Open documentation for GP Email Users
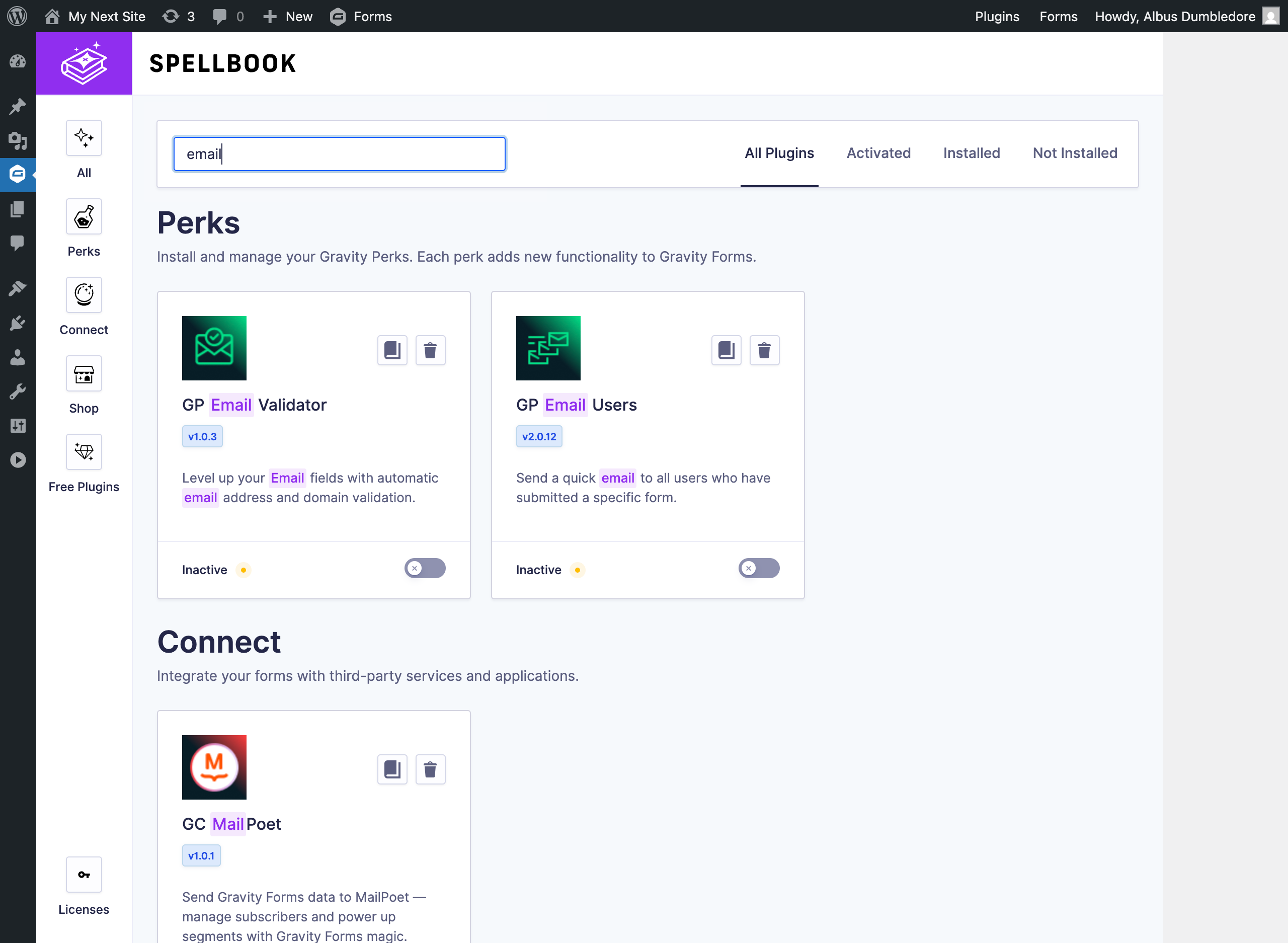The image size is (1288, 943). point(726,350)
